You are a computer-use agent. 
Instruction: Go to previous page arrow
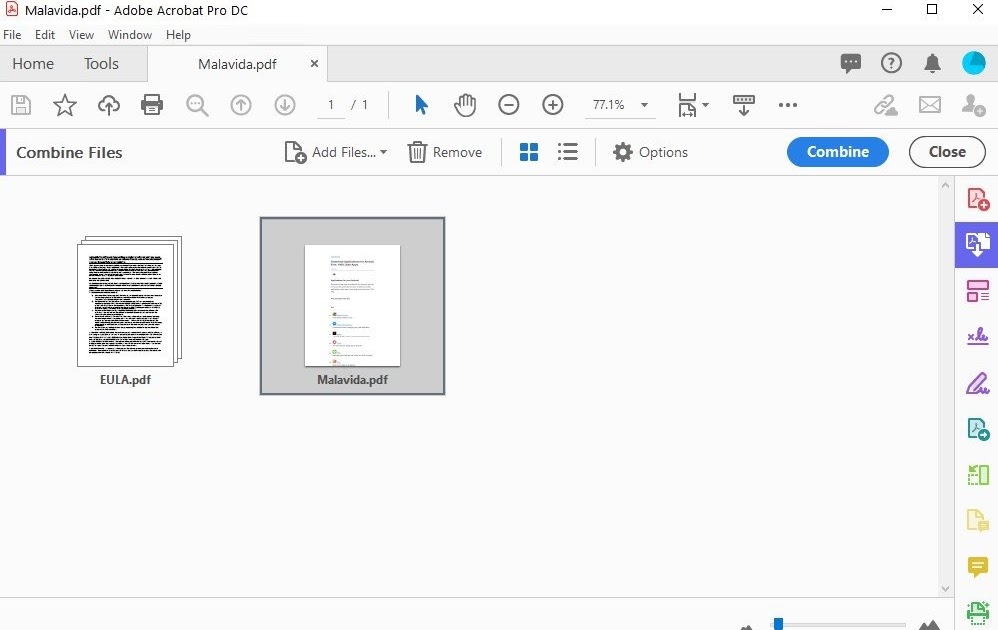[x=241, y=105]
